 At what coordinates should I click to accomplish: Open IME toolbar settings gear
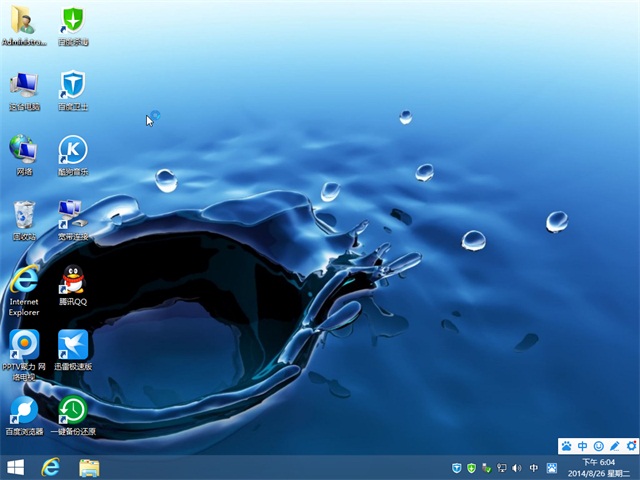pos(630,445)
